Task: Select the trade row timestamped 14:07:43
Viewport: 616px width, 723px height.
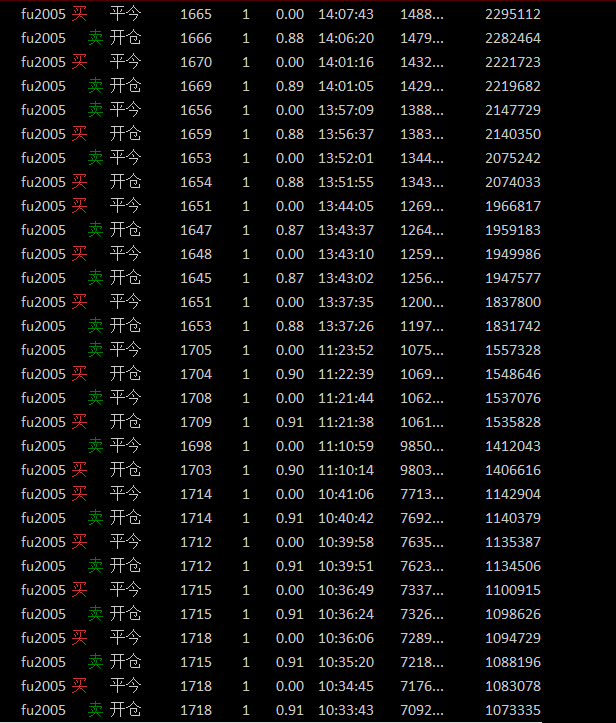Action: coord(346,14)
